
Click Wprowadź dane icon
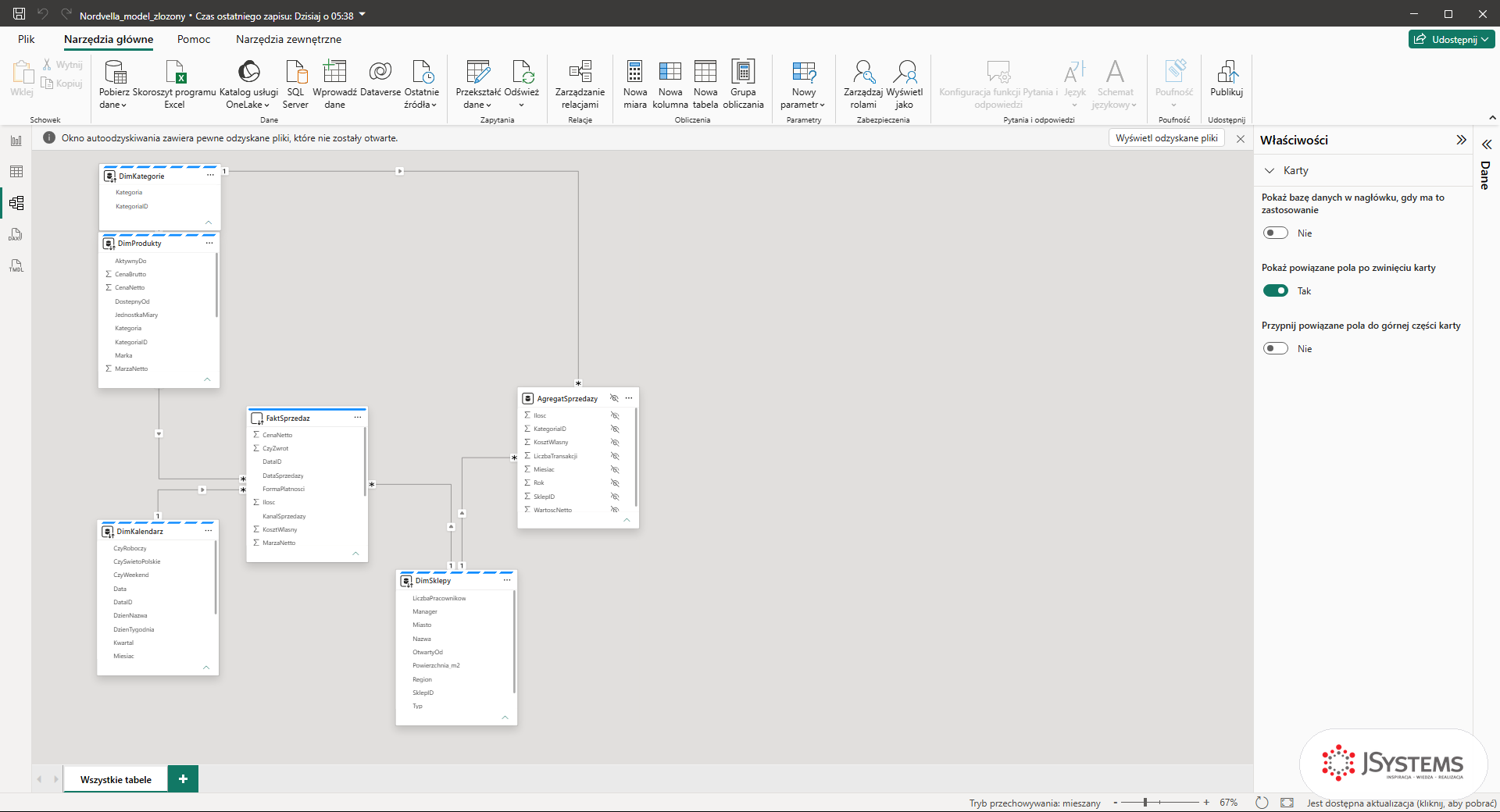334,72
